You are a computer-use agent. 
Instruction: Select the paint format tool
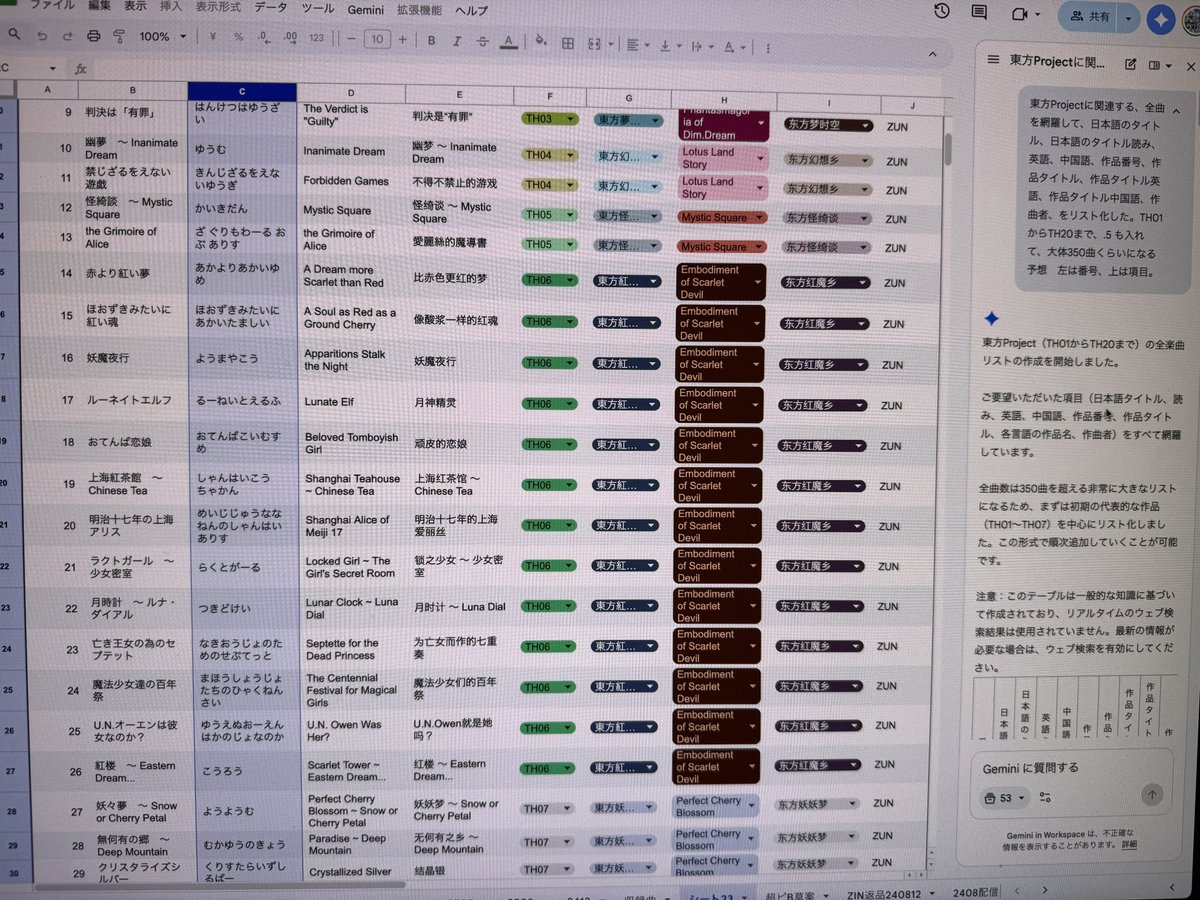pyautogui.click(x=118, y=37)
